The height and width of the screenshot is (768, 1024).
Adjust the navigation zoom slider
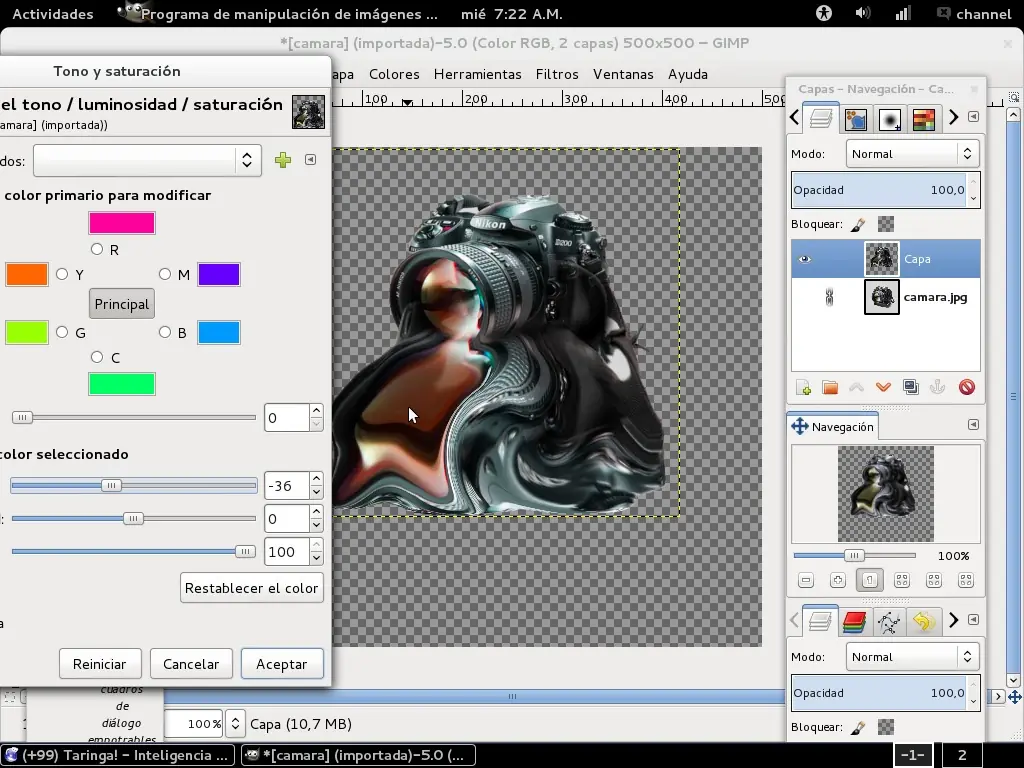point(854,556)
